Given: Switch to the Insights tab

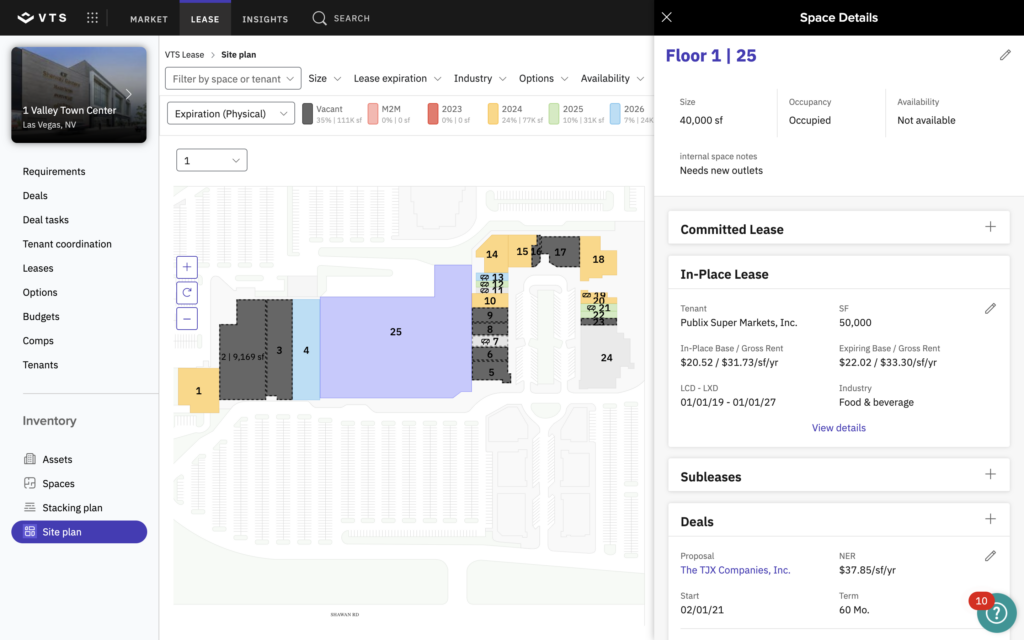Looking at the screenshot, I should pos(265,19).
